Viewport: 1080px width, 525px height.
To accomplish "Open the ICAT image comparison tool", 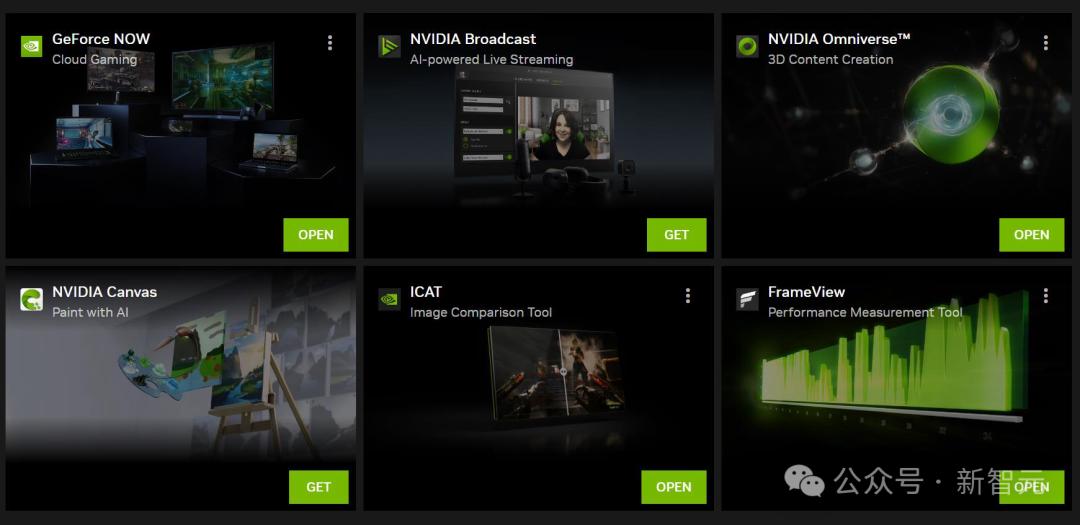I will pos(674,487).
